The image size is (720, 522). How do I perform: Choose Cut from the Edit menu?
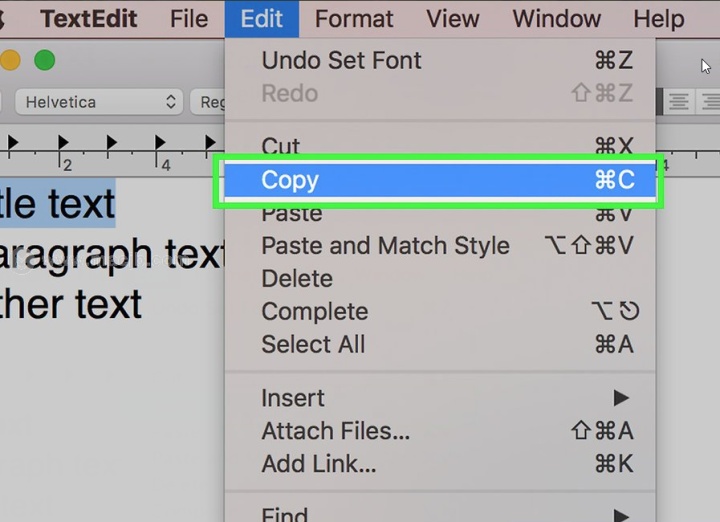pos(440,146)
